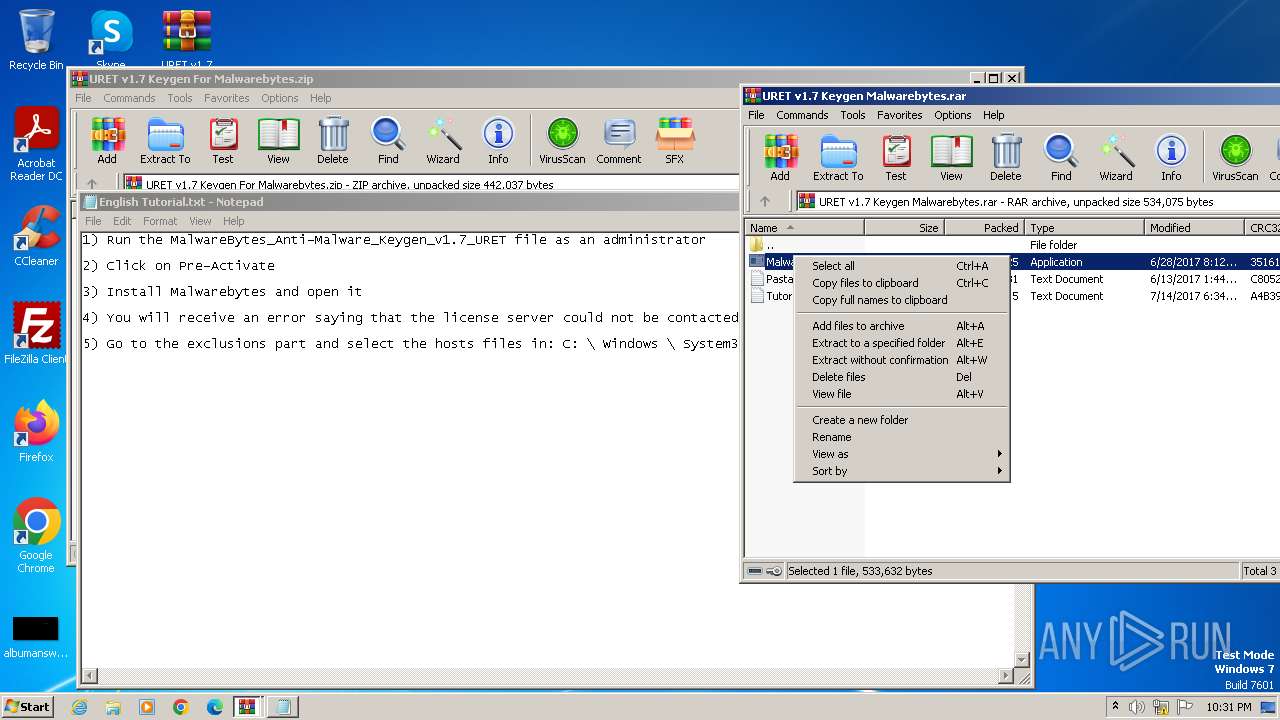Go up one level in the .rar window

coord(764,202)
